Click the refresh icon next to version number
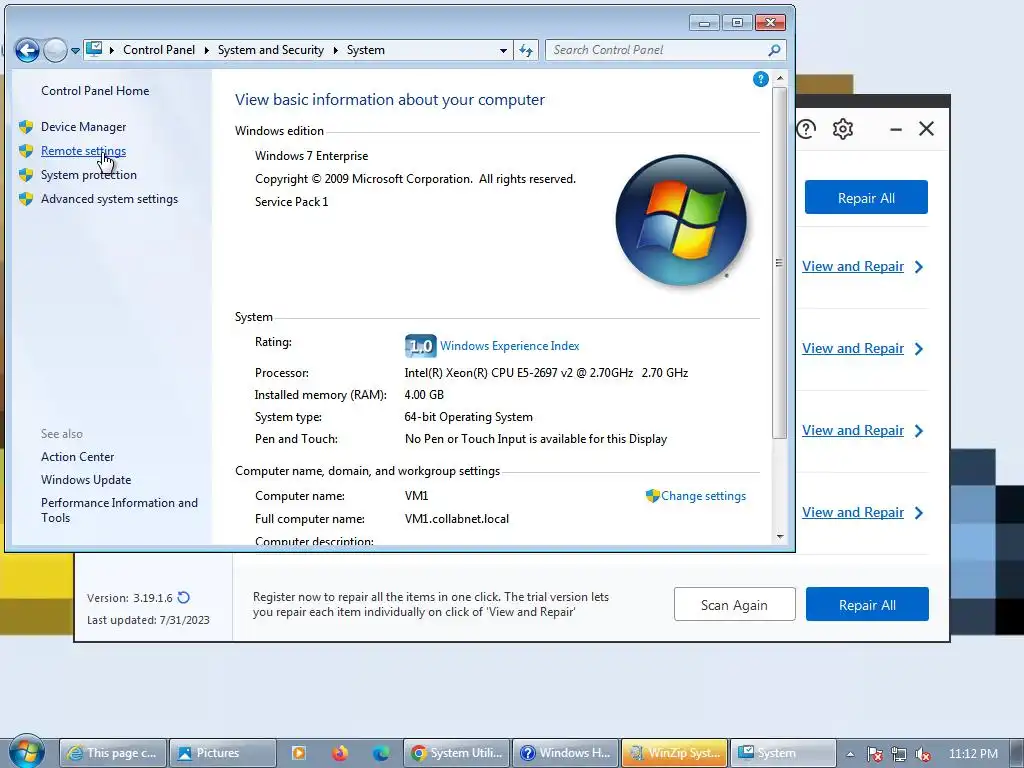1024x768 pixels. pyautogui.click(x=184, y=598)
